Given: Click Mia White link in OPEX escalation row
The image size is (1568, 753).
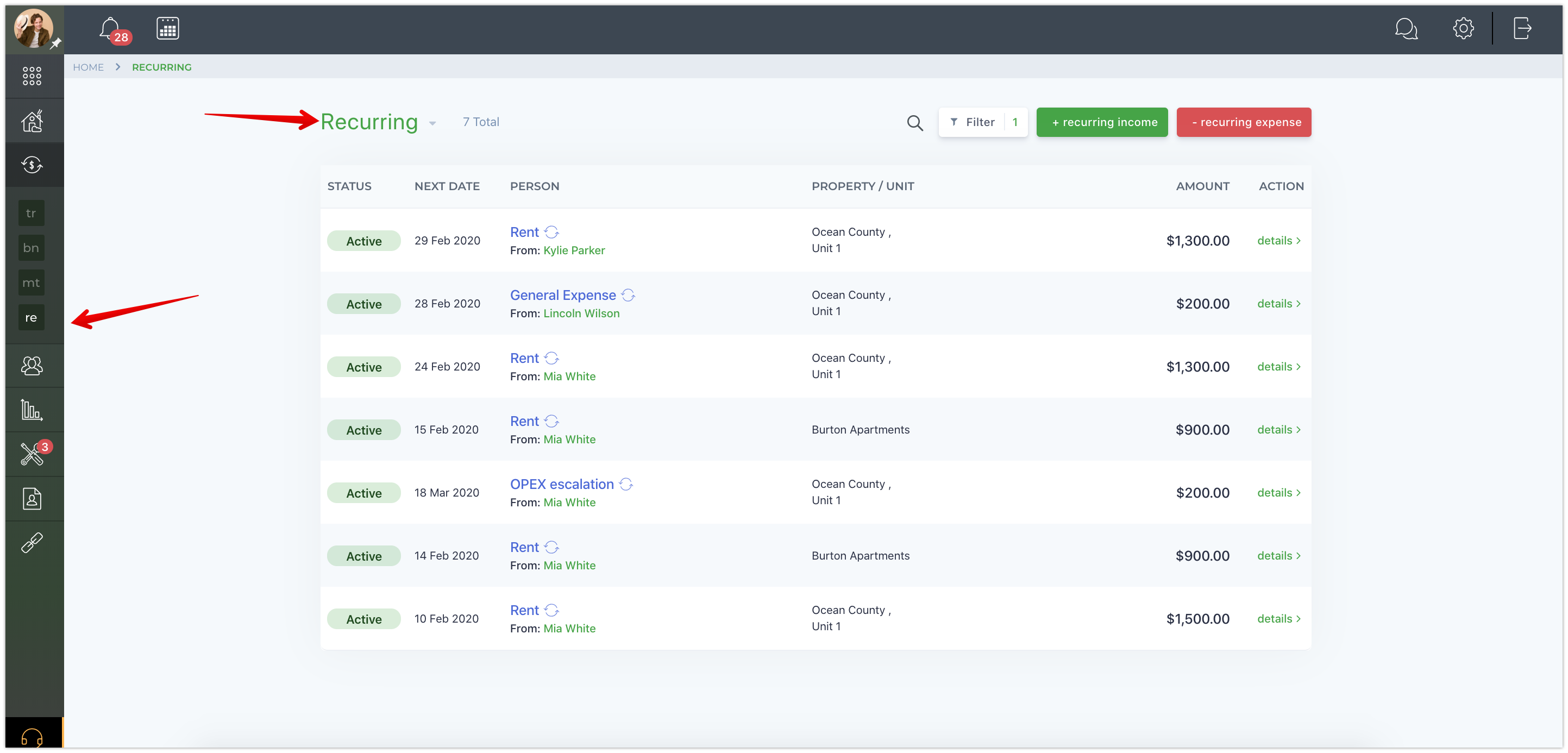Looking at the screenshot, I should [569, 502].
